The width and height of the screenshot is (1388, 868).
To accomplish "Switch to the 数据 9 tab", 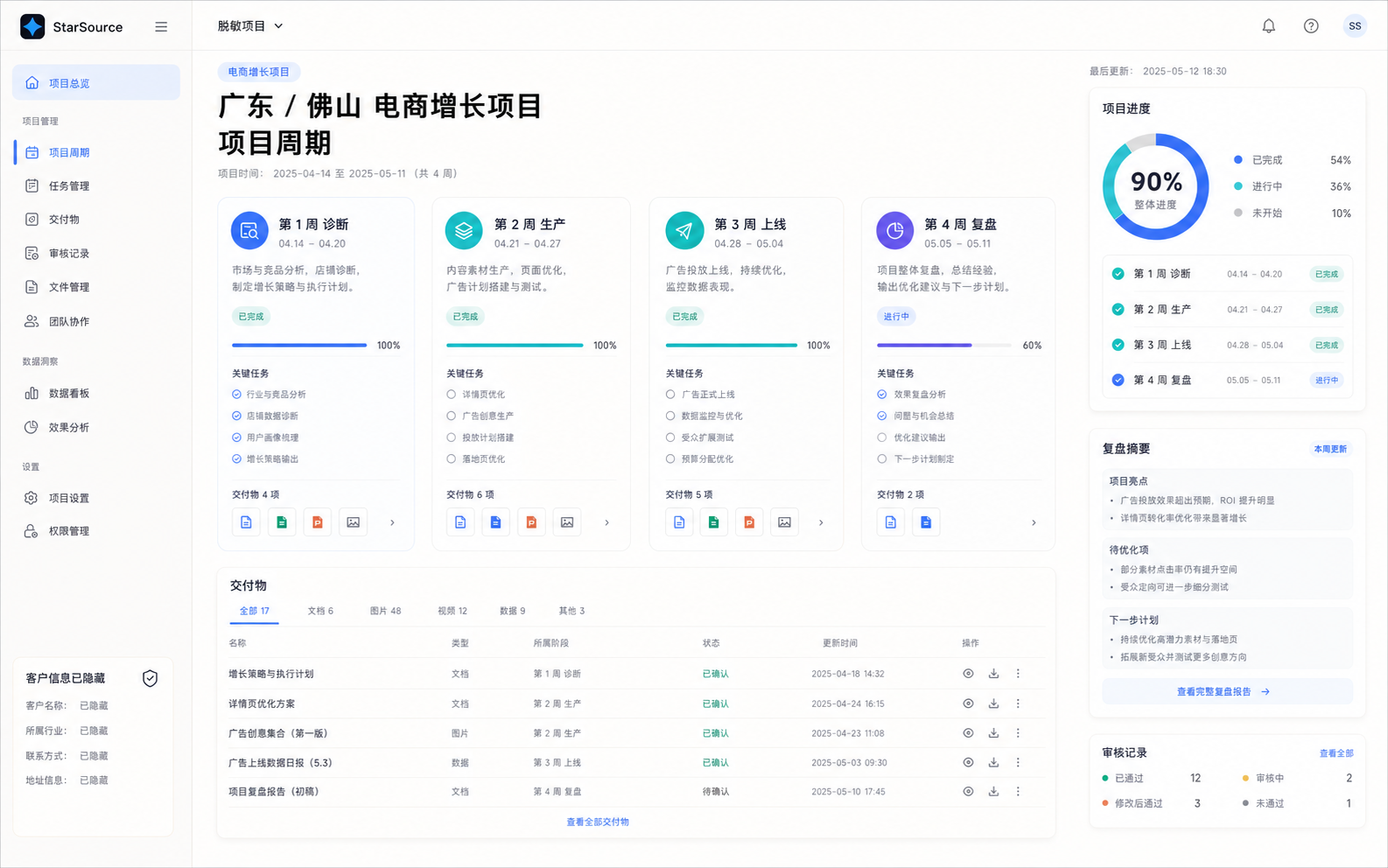I will click(512, 611).
